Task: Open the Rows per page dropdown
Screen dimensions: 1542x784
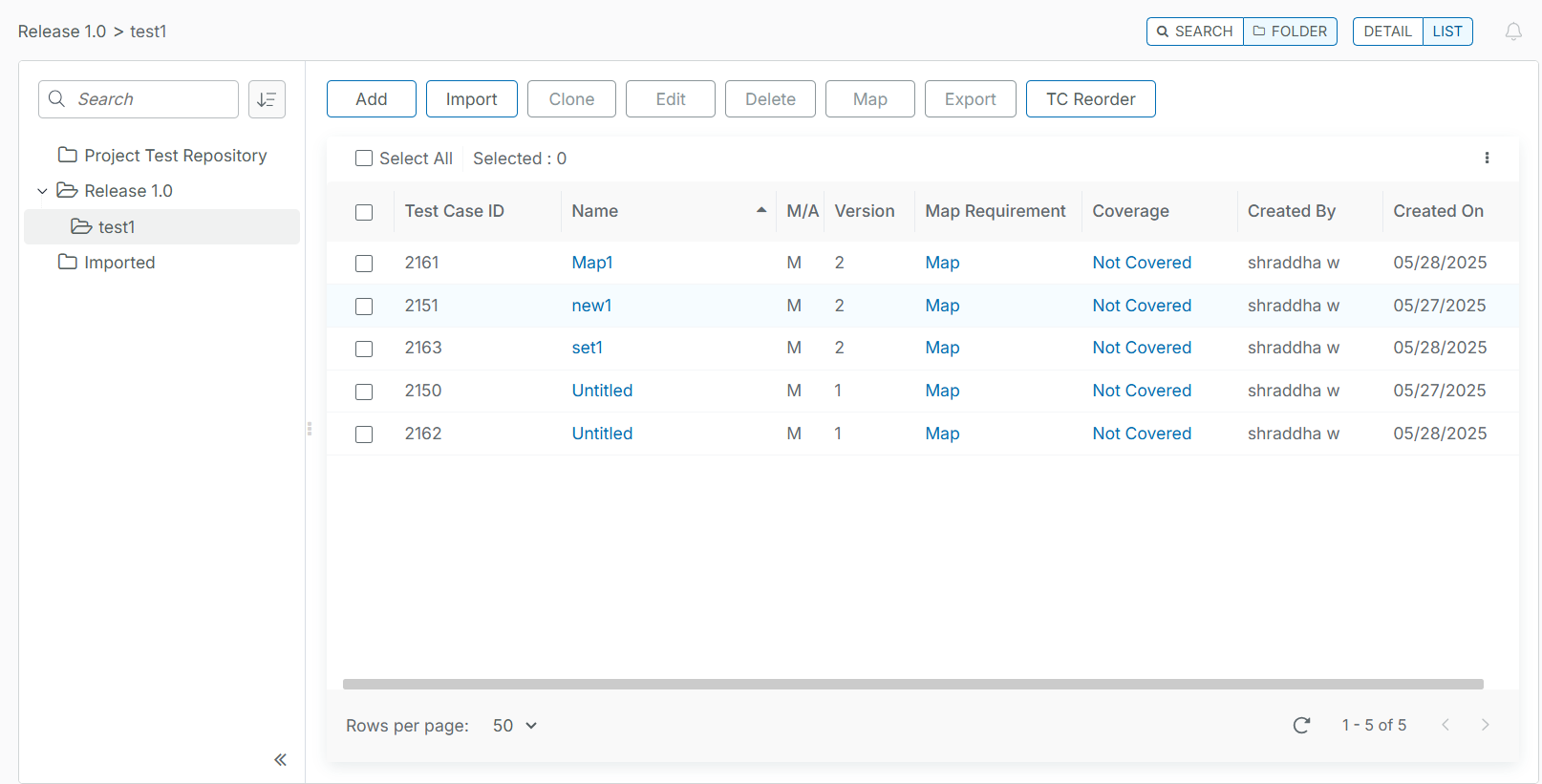Action: (x=515, y=726)
